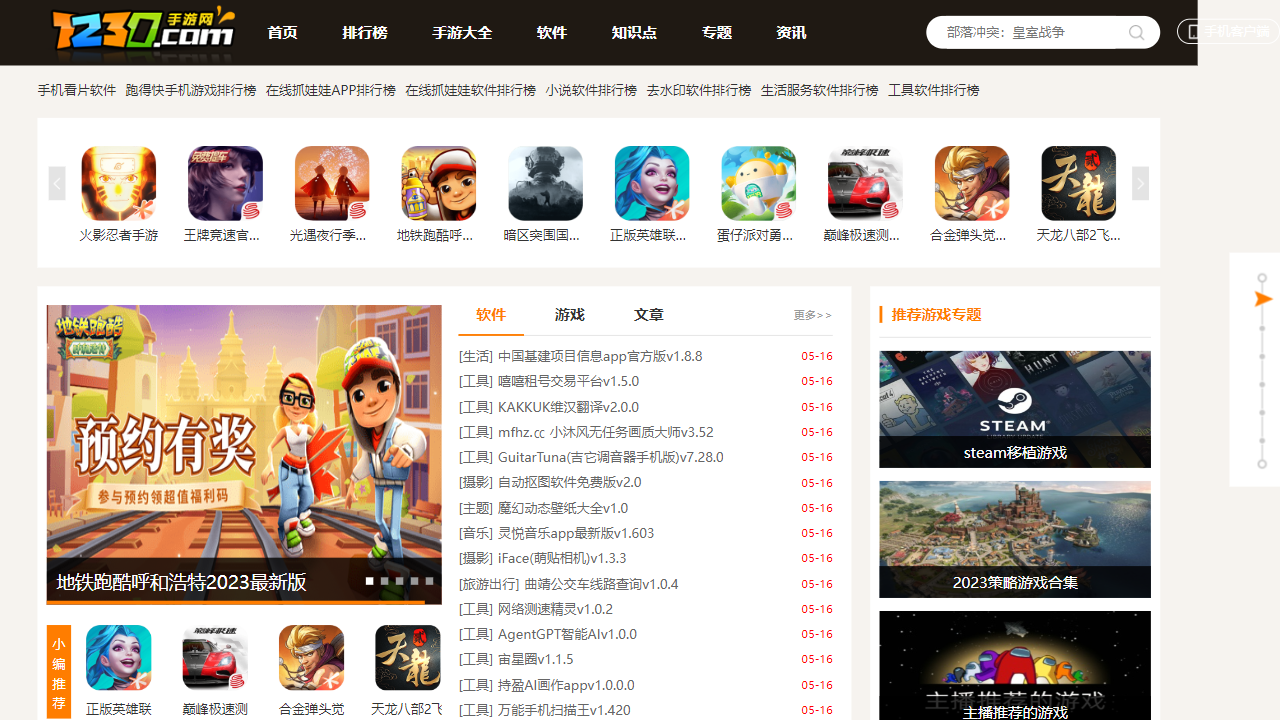The width and height of the screenshot is (1280, 720).
Task: Click carousel previous arrow button
Action: [x=57, y=183]
